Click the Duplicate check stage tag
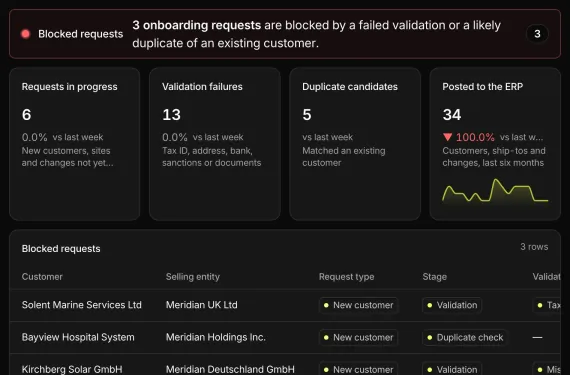 click(x=465, y=338)
